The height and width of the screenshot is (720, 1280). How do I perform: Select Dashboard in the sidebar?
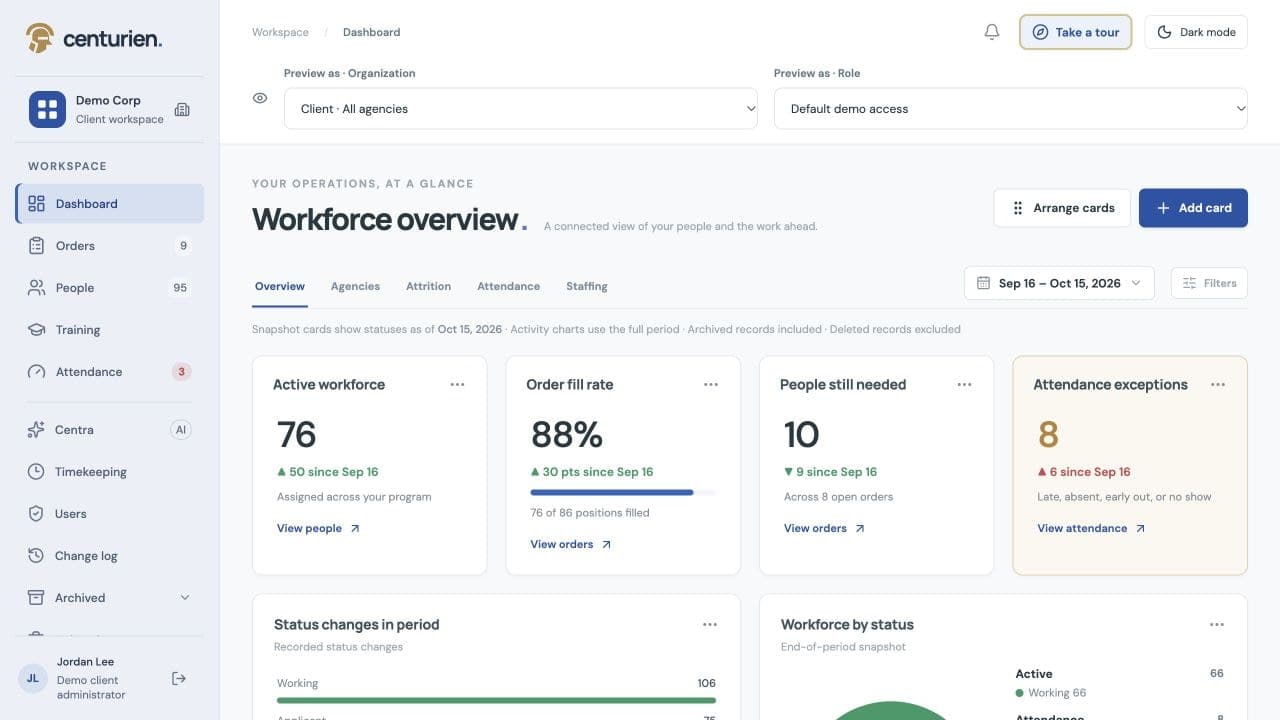click(110, 204)
